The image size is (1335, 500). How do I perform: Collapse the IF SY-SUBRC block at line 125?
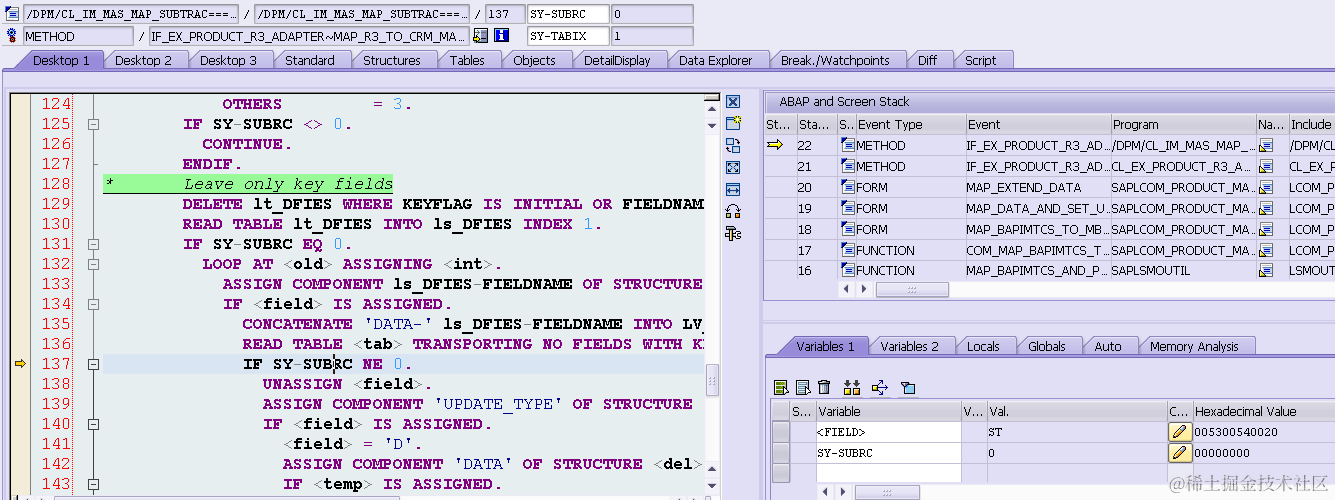pos(94,125)
